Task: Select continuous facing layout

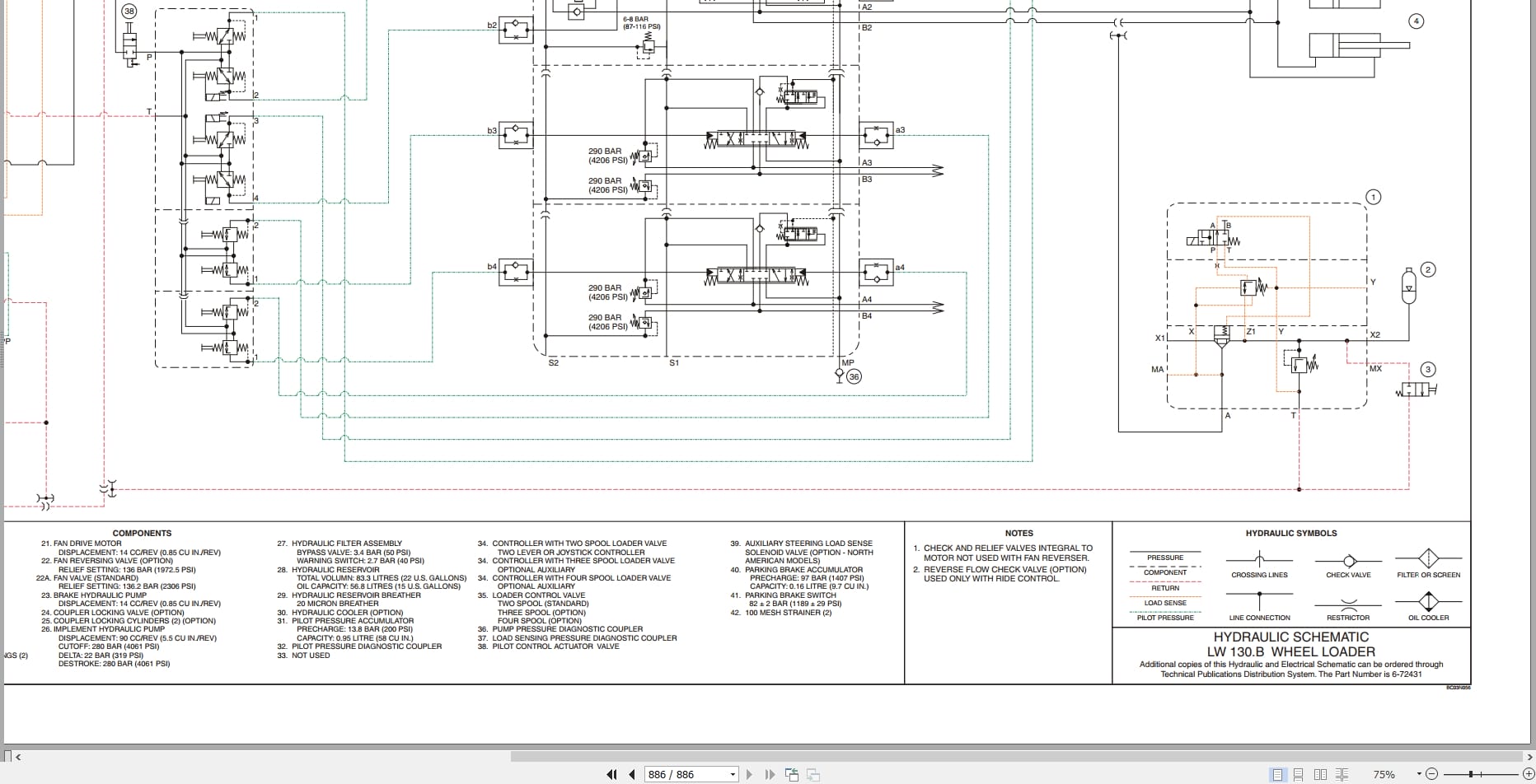Action: [x=1342, y=774]
